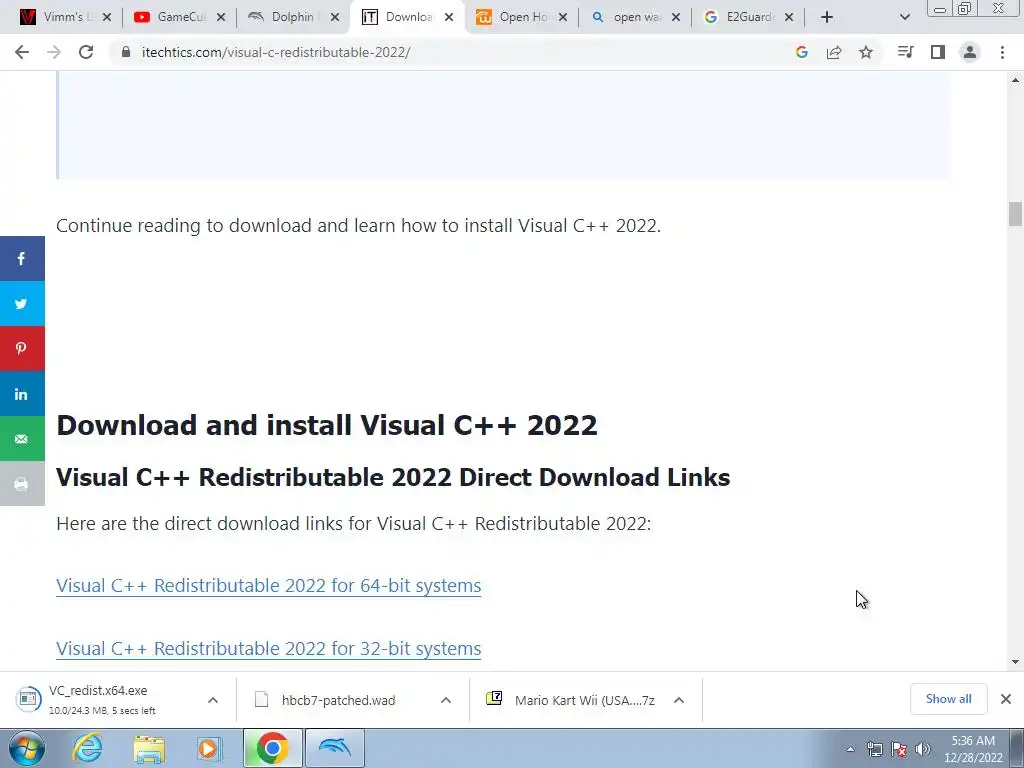Open Windows Start menu
The width and height of the screenshot is (1024, 768).
pyautogui.click(x=27, y=748)
